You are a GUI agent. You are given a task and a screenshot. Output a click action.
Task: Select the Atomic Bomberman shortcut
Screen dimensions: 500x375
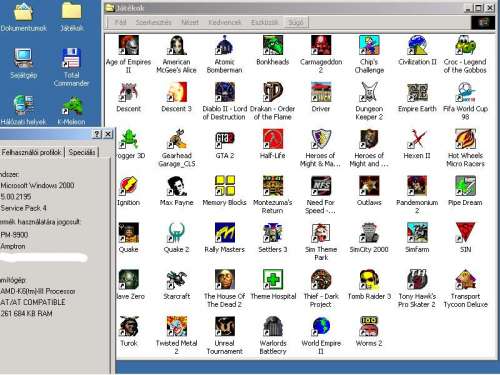225,45
